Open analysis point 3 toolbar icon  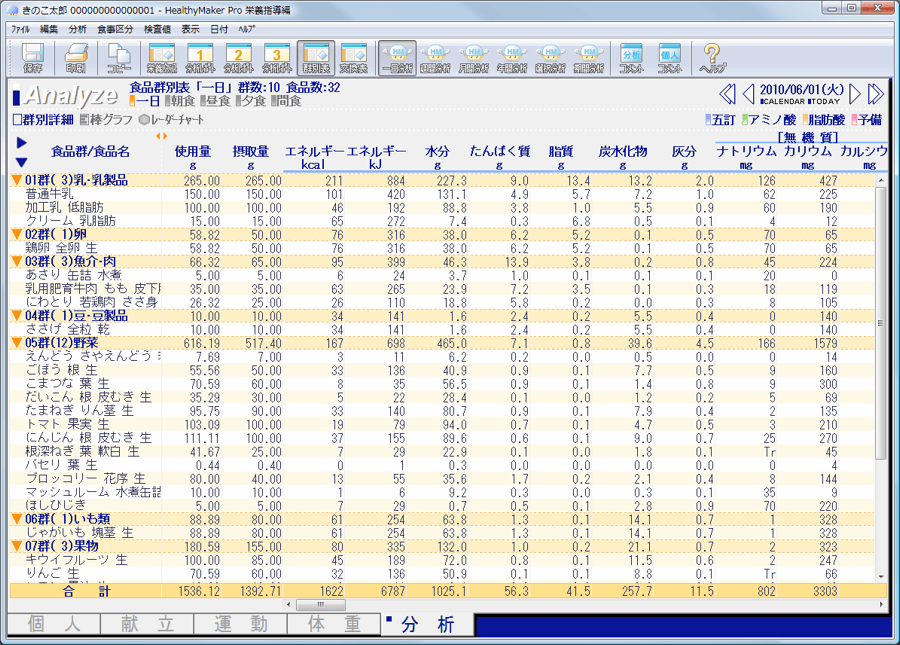click(277, 59)
